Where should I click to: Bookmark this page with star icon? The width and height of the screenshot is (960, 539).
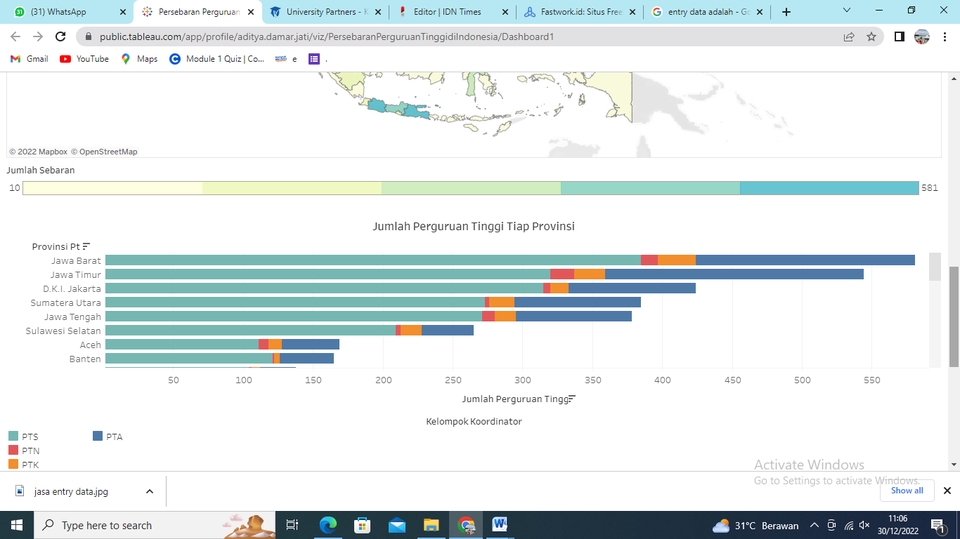(871, 37)
